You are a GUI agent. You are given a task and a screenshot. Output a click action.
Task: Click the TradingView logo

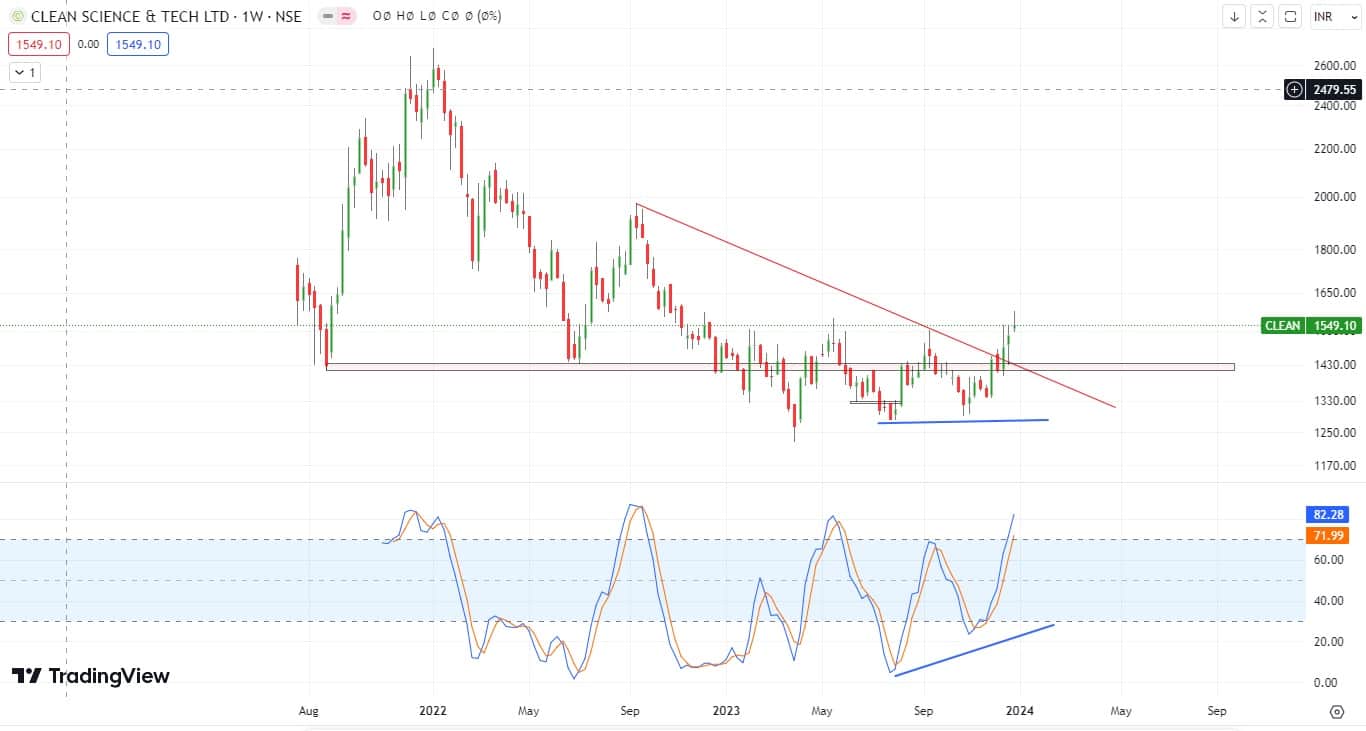(x=91, y=676)
